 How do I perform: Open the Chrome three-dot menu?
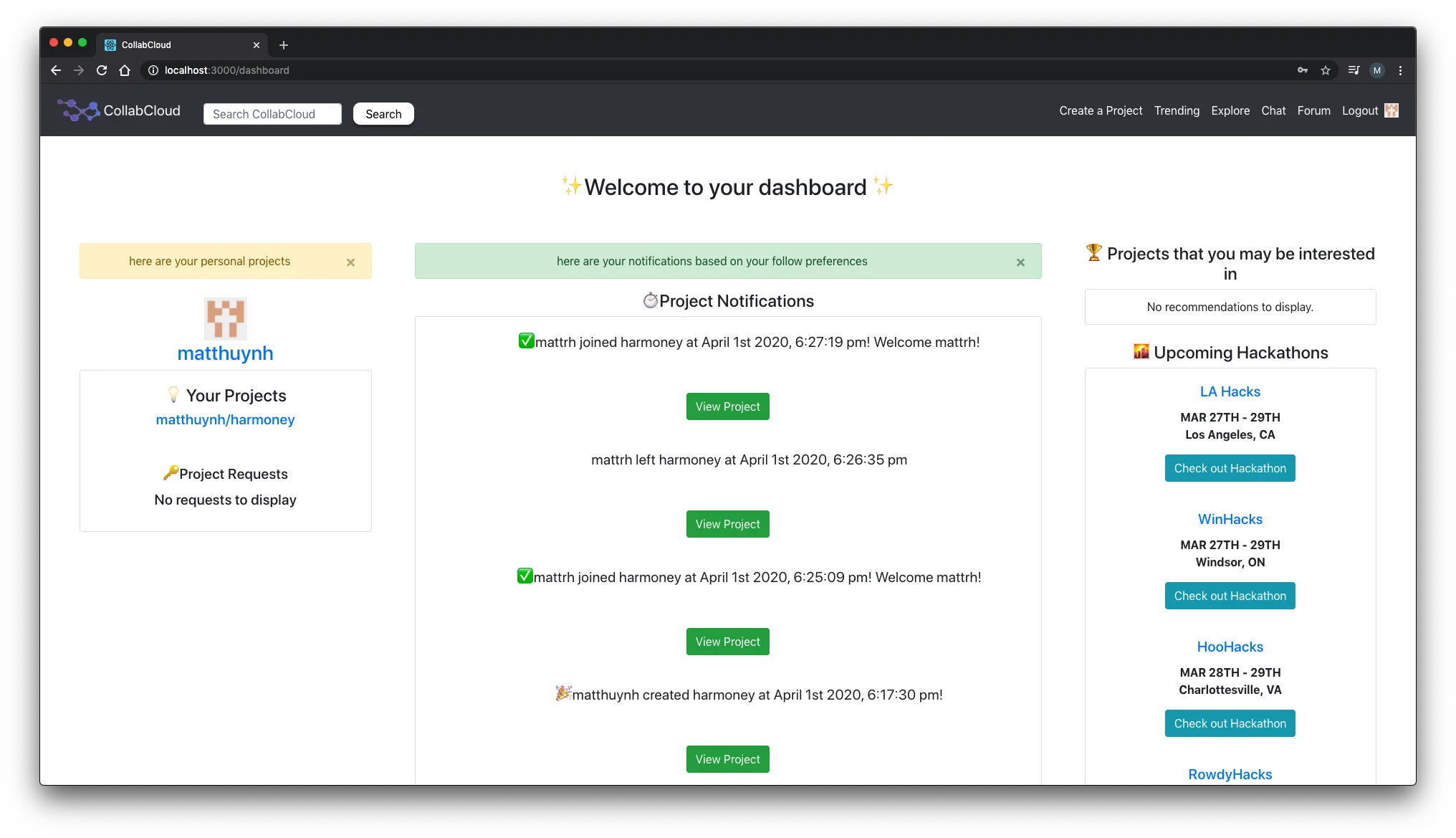1400,70
